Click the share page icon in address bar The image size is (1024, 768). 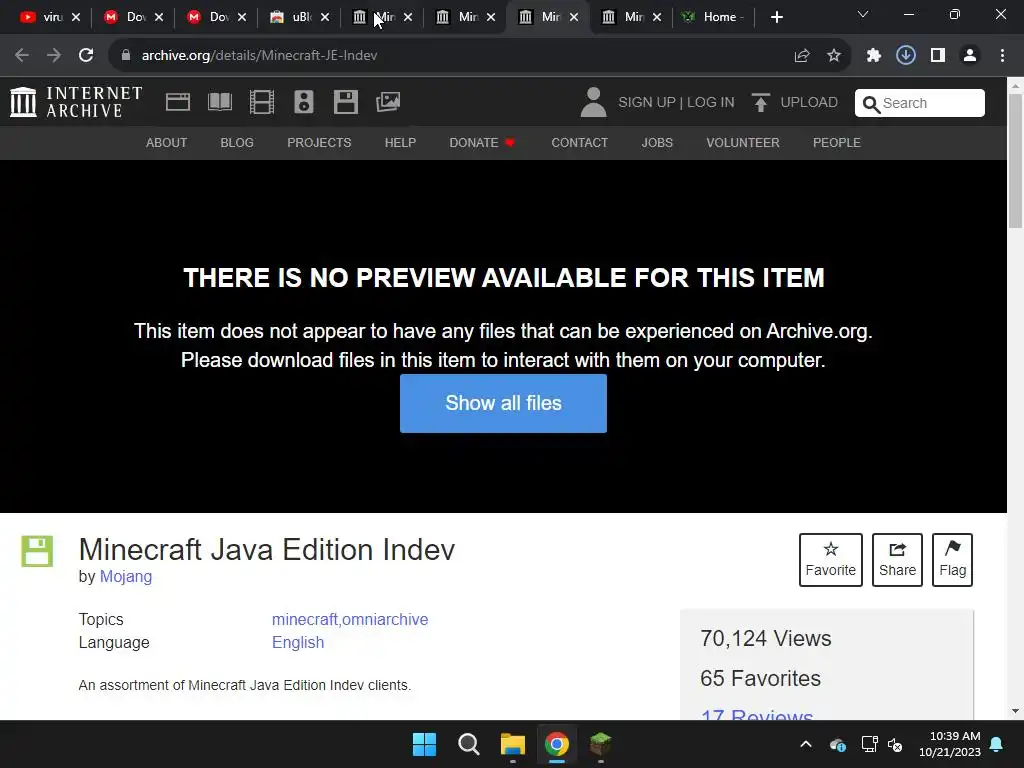coord(801,56)
